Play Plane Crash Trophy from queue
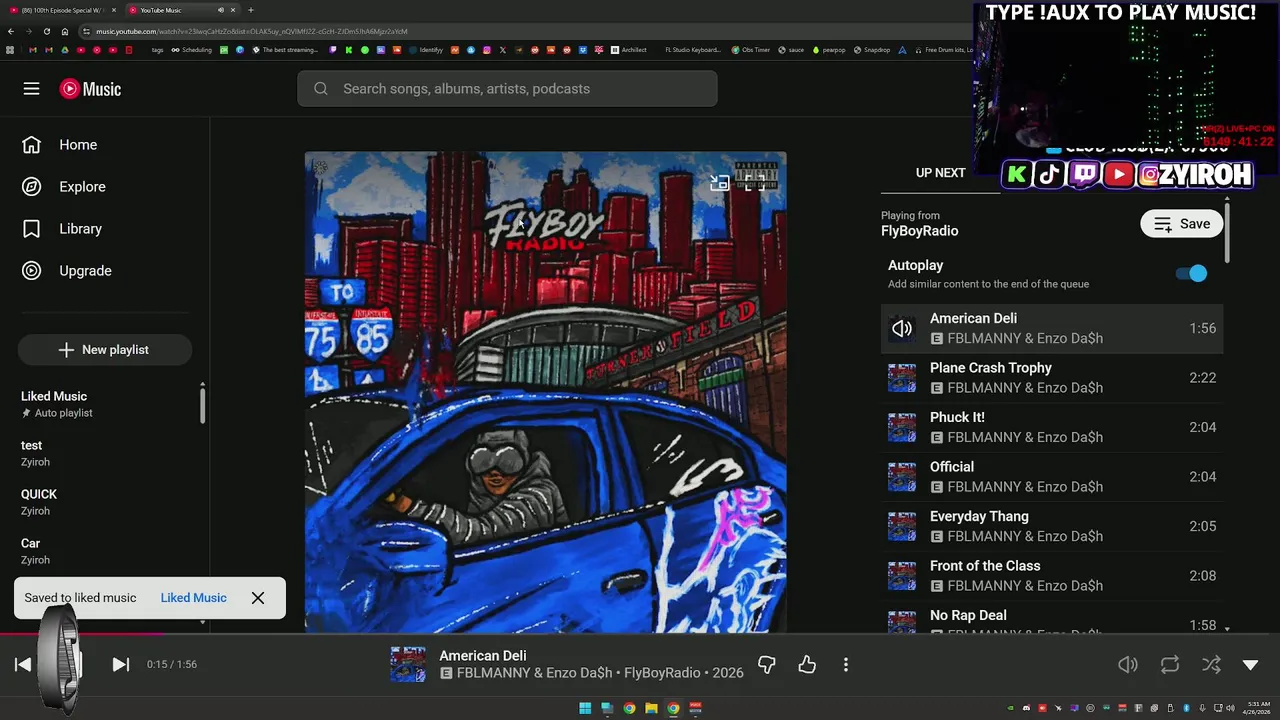1280x720 pixels. point(1052,378)
